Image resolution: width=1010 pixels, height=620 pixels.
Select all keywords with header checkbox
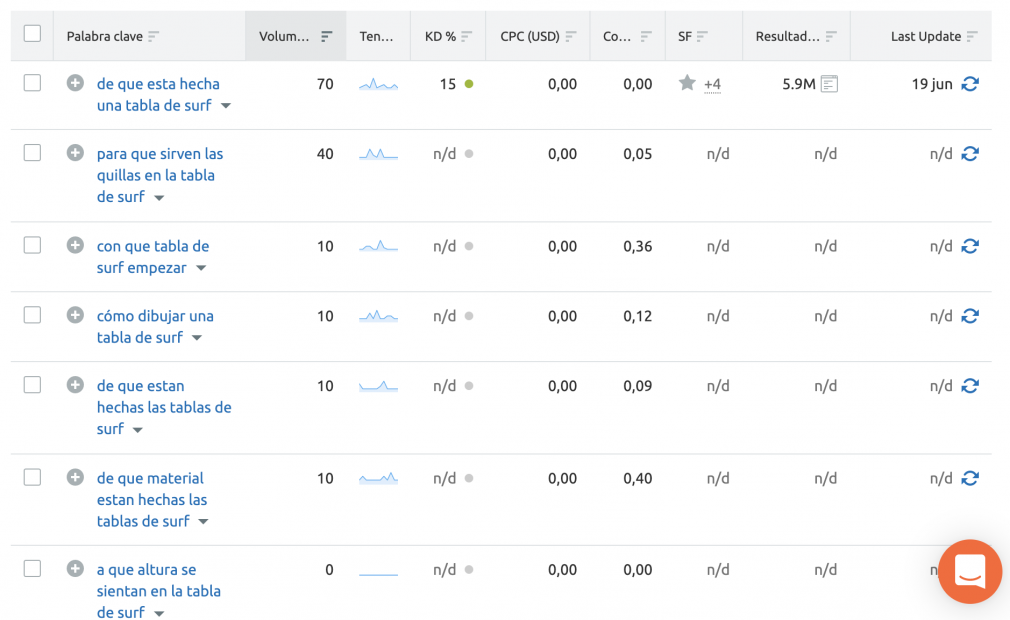[x=32, y=33]
